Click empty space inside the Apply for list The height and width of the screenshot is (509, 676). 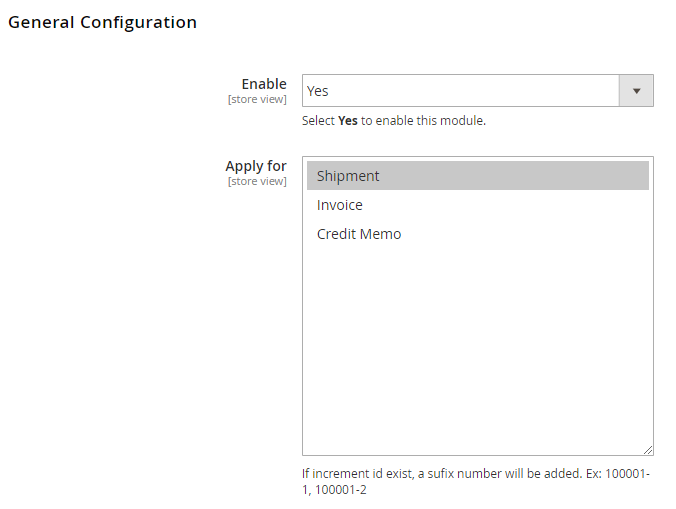478,350
